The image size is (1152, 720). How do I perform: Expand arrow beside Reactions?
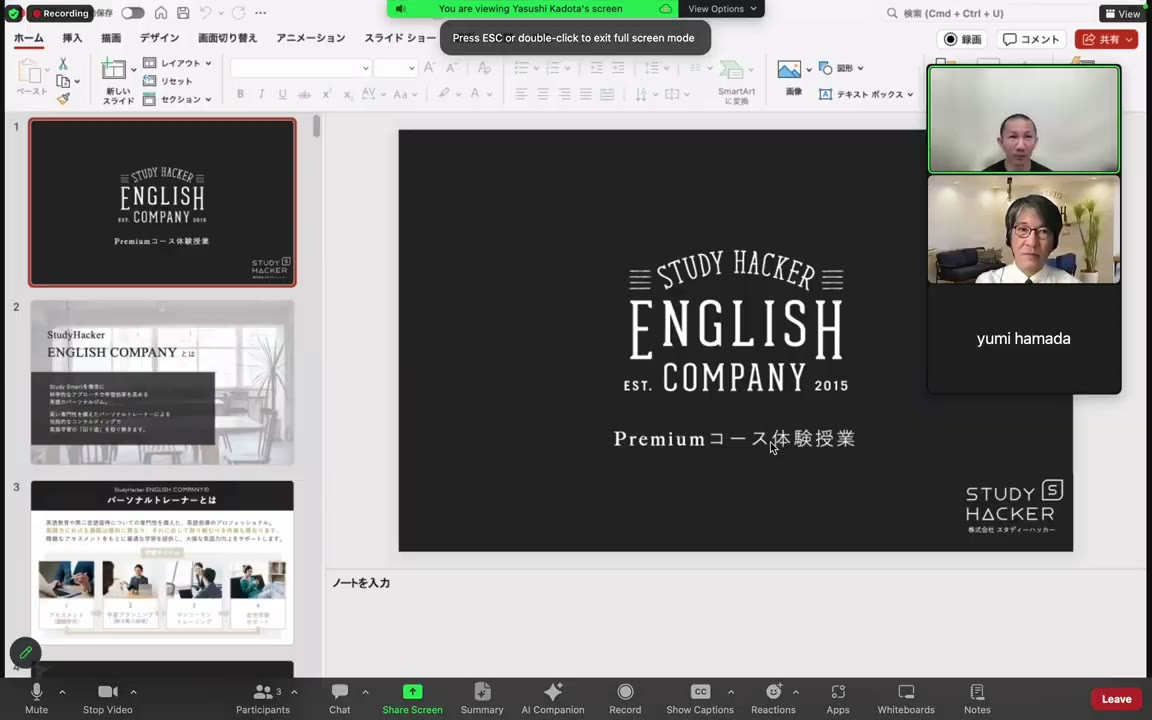point(796,692)
